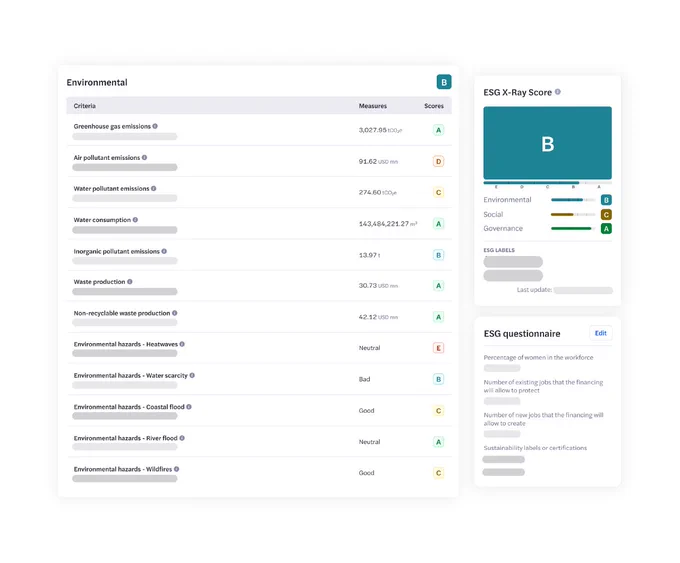
Task: Click info icon beside Air pollutant emissions
Action: pos(144,157)
